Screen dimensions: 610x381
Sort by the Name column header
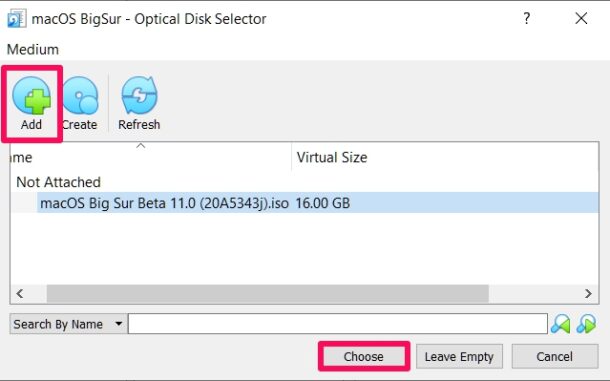(x=151, y=157)
